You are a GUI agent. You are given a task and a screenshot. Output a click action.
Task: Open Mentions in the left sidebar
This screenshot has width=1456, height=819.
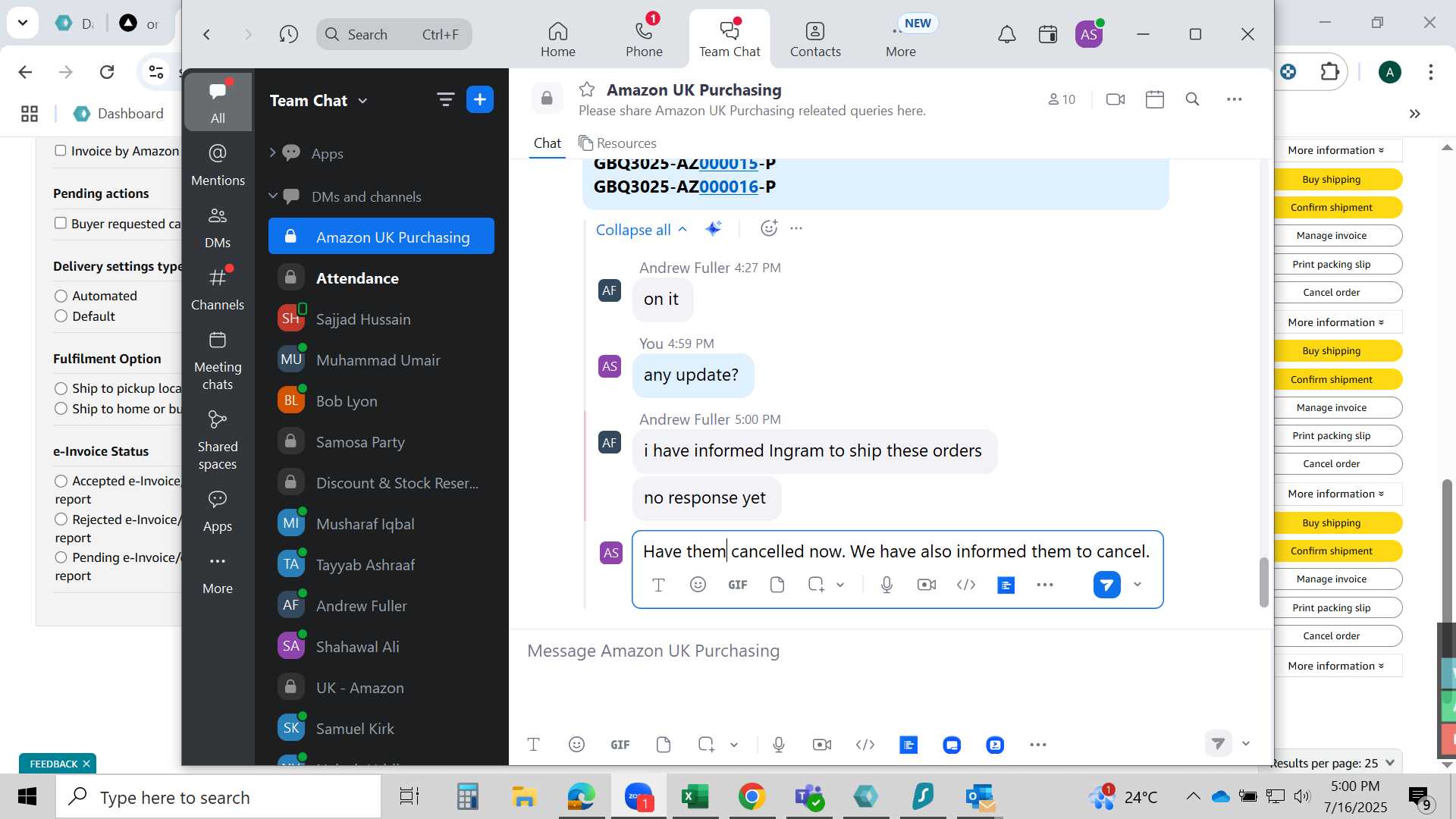coord(218,165)
